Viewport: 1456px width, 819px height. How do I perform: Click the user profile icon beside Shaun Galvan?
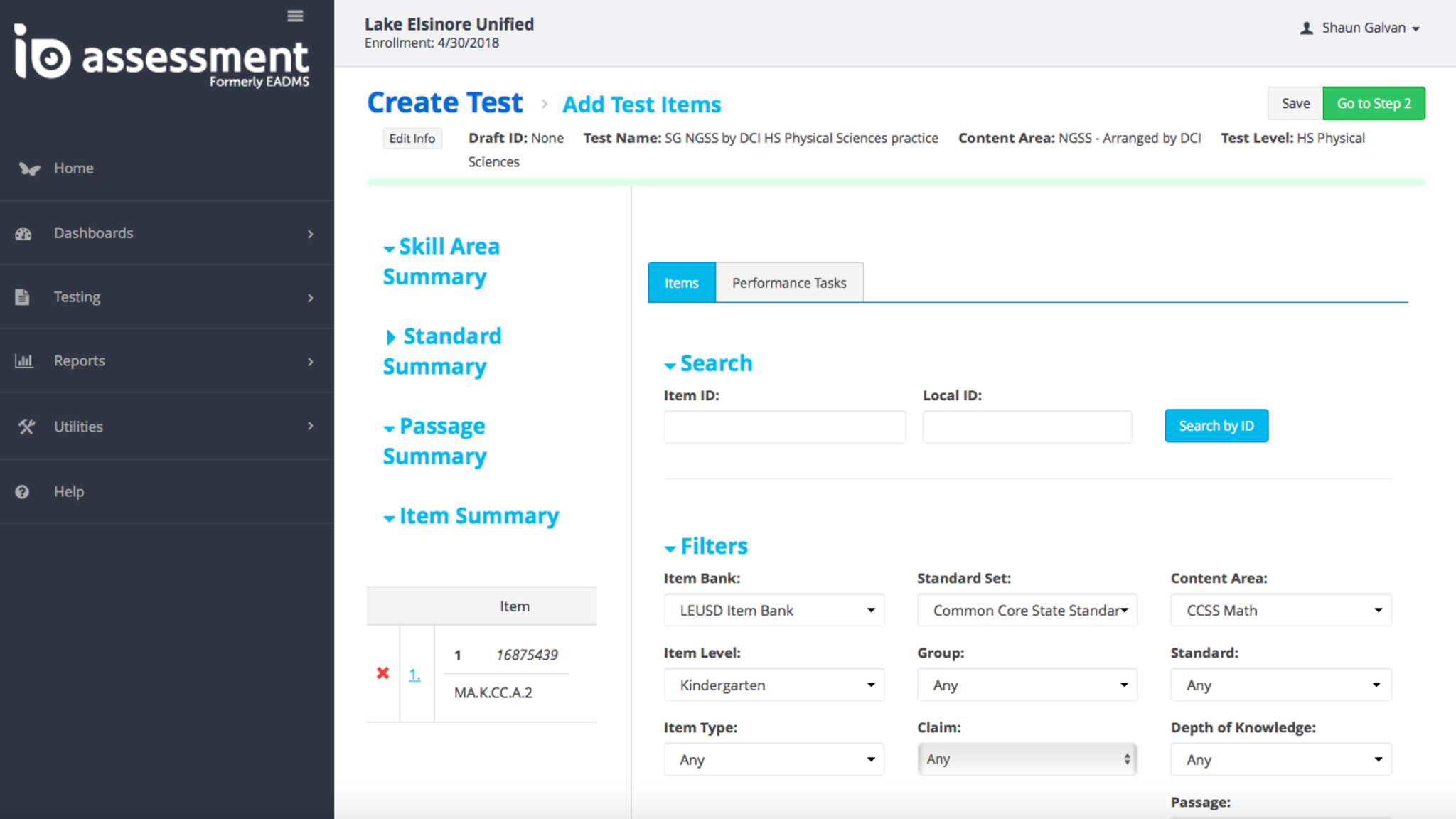[1306, 28]
